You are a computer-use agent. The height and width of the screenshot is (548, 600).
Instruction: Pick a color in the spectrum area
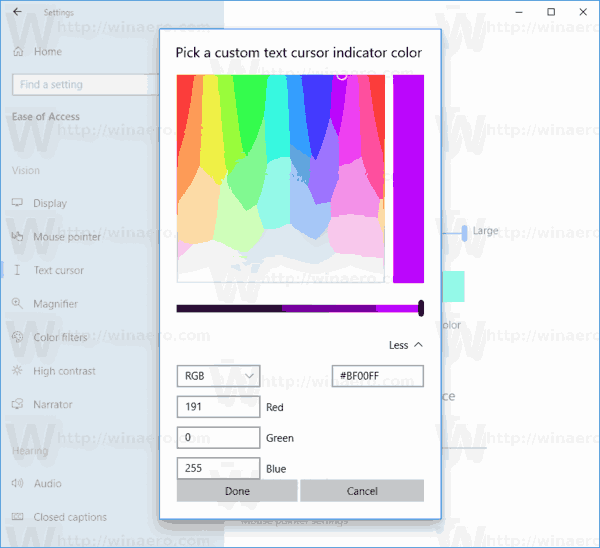281,179
